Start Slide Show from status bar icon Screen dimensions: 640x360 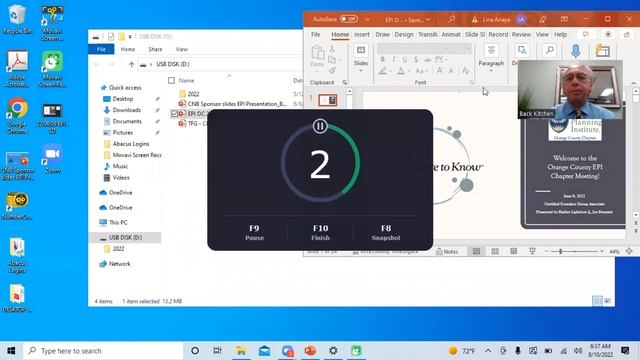(532, 251)
